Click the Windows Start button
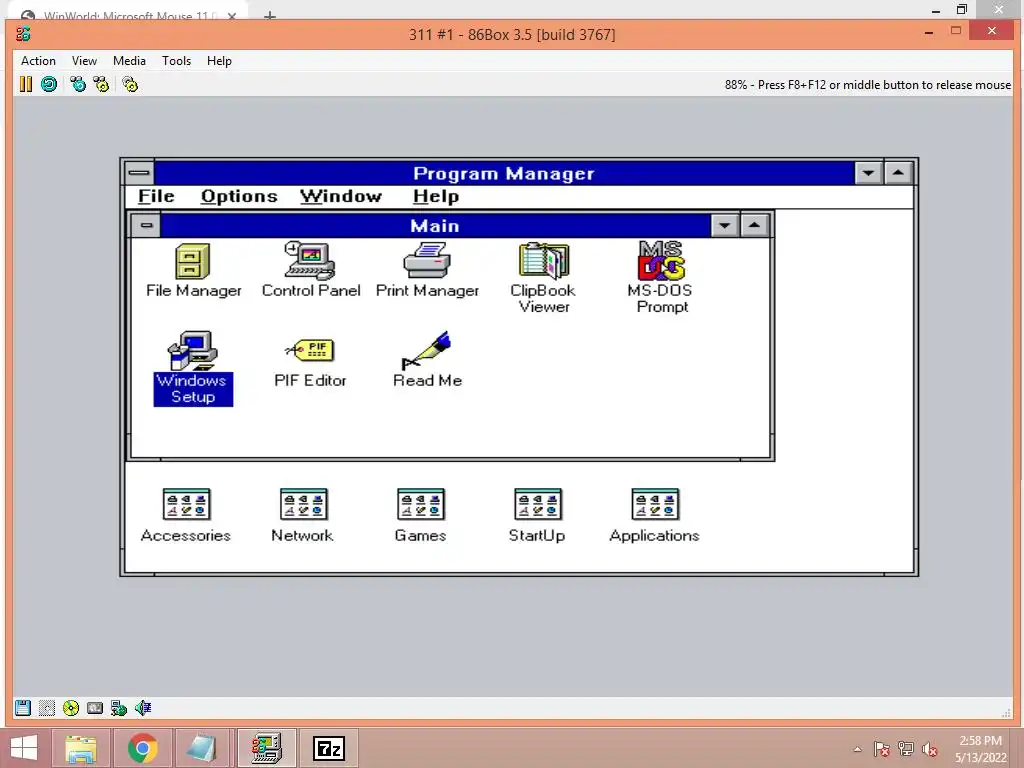1024x768 pixels. point(24,748)
